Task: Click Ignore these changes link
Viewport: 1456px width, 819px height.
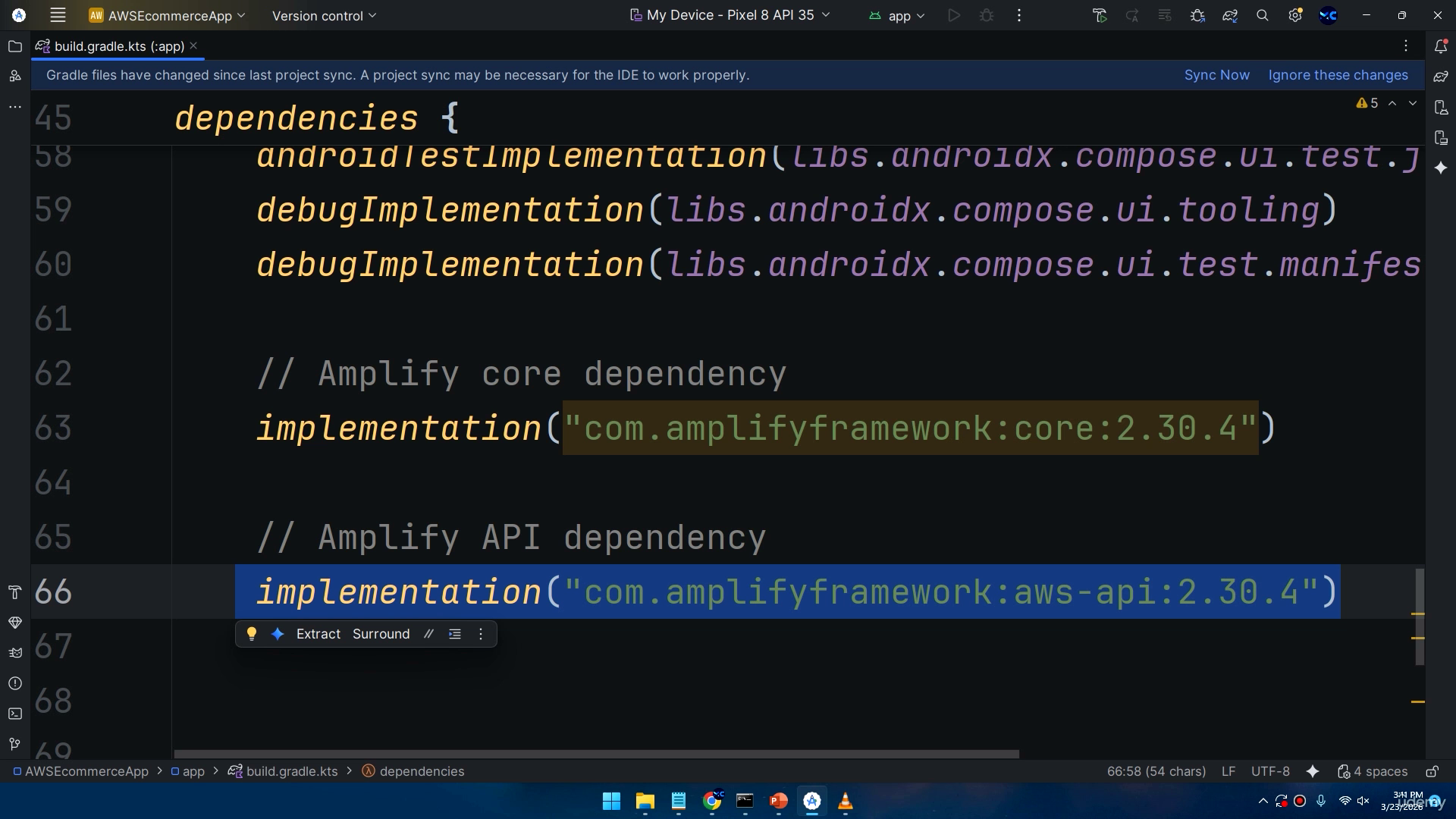Action: (1338, 75)
